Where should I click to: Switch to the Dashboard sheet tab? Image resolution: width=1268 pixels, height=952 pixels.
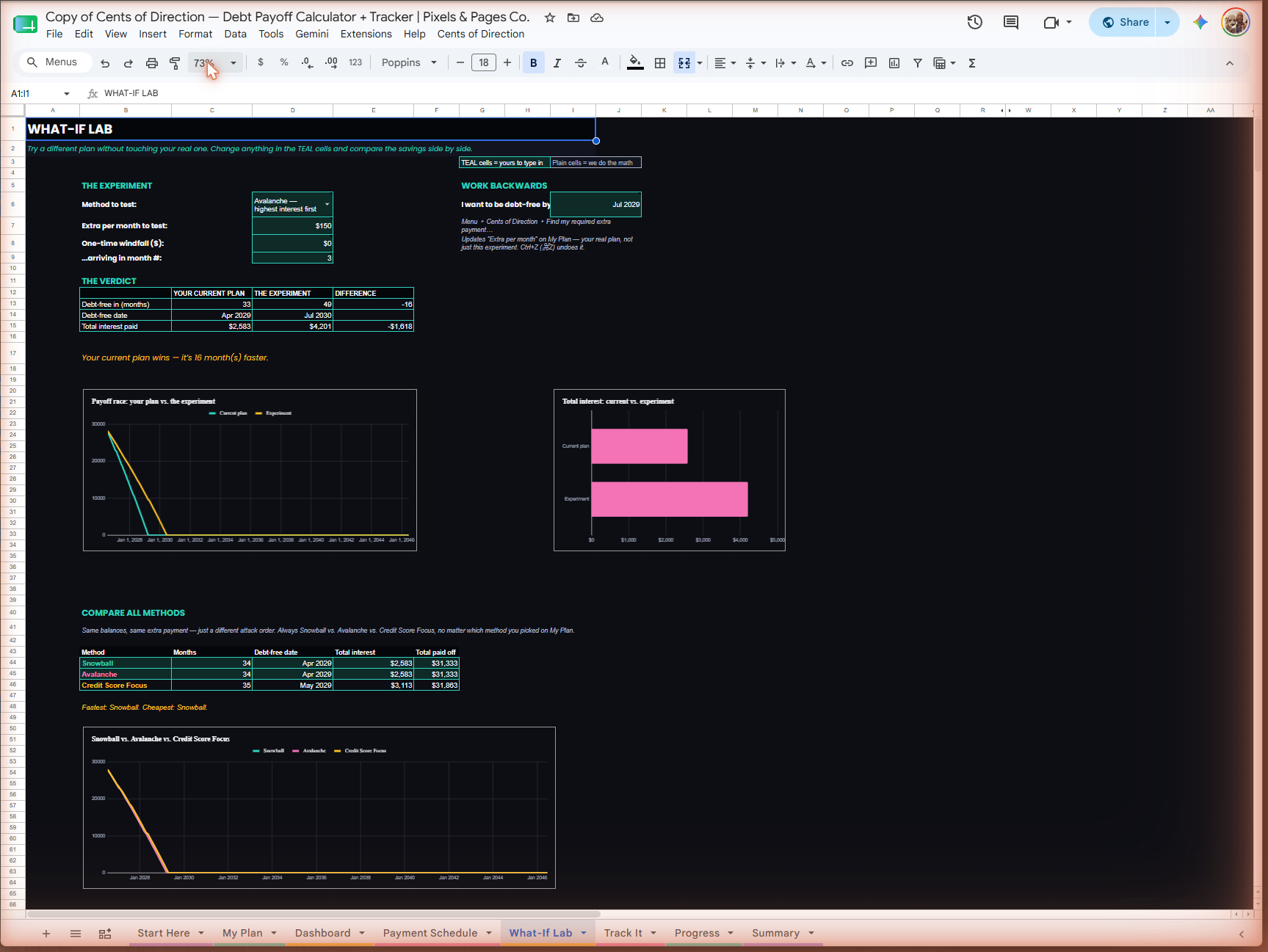322,933
